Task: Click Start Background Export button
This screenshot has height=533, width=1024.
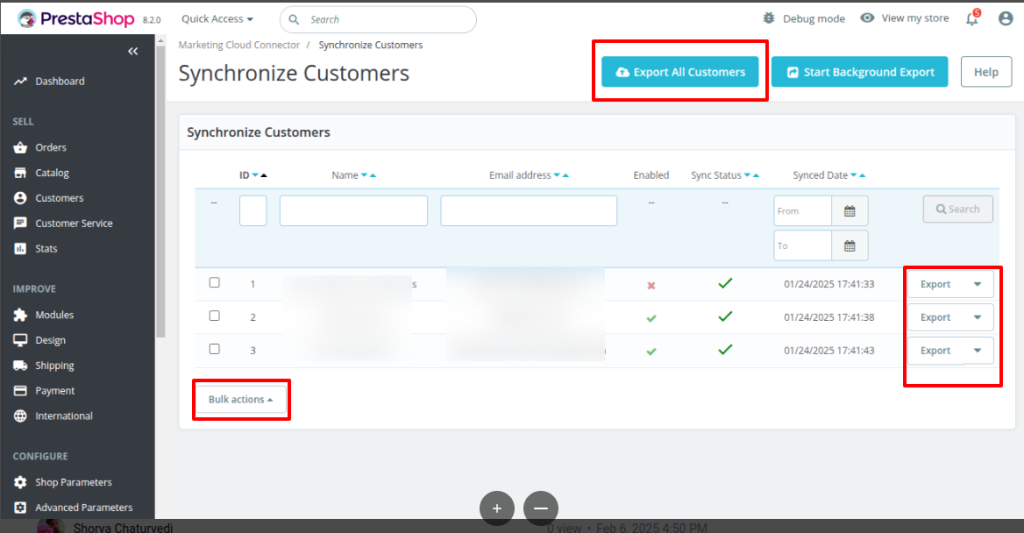Action: point(859,72)
